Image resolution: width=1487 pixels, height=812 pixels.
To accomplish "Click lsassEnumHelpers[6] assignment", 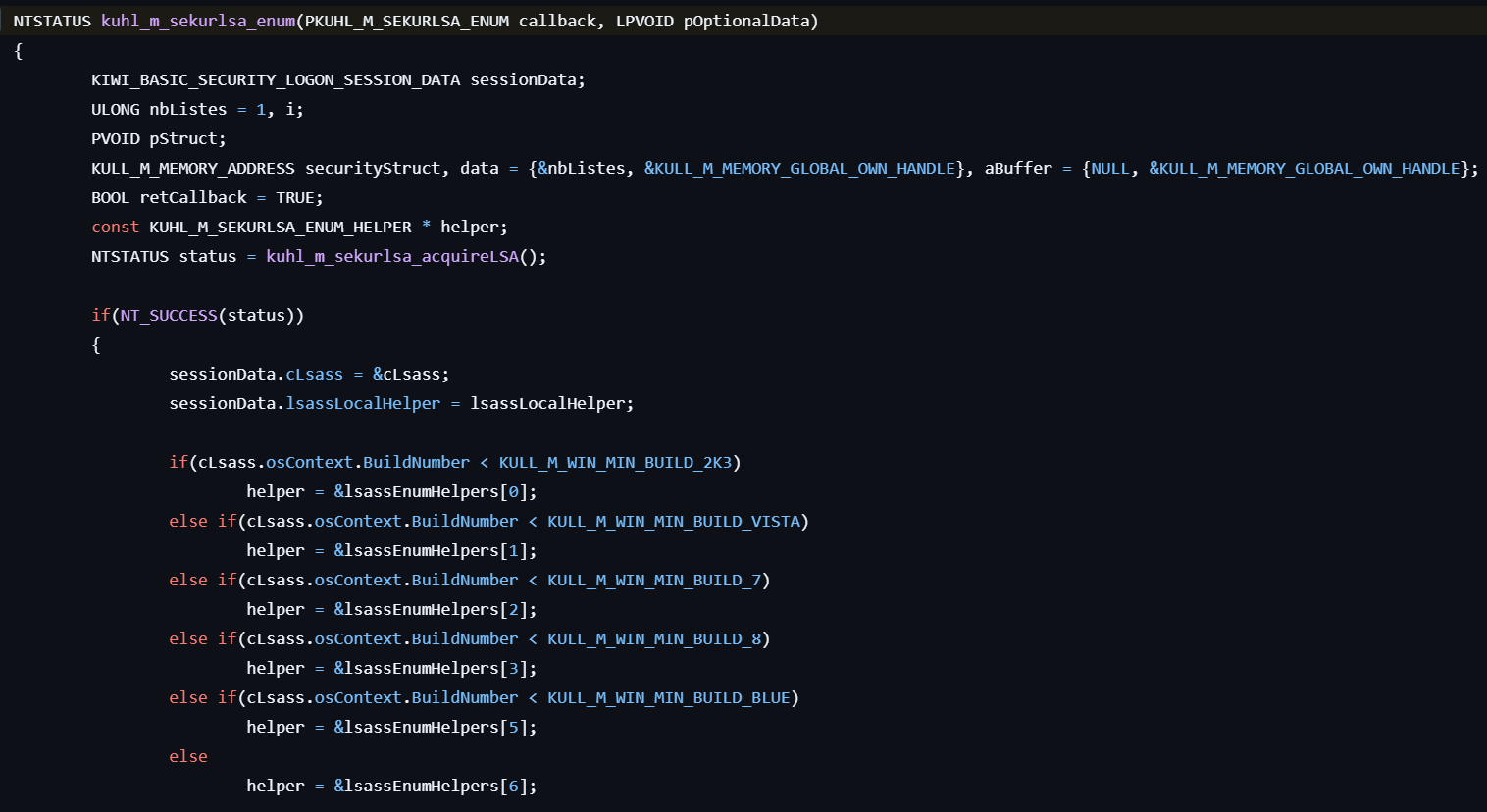I will (436, 786).
